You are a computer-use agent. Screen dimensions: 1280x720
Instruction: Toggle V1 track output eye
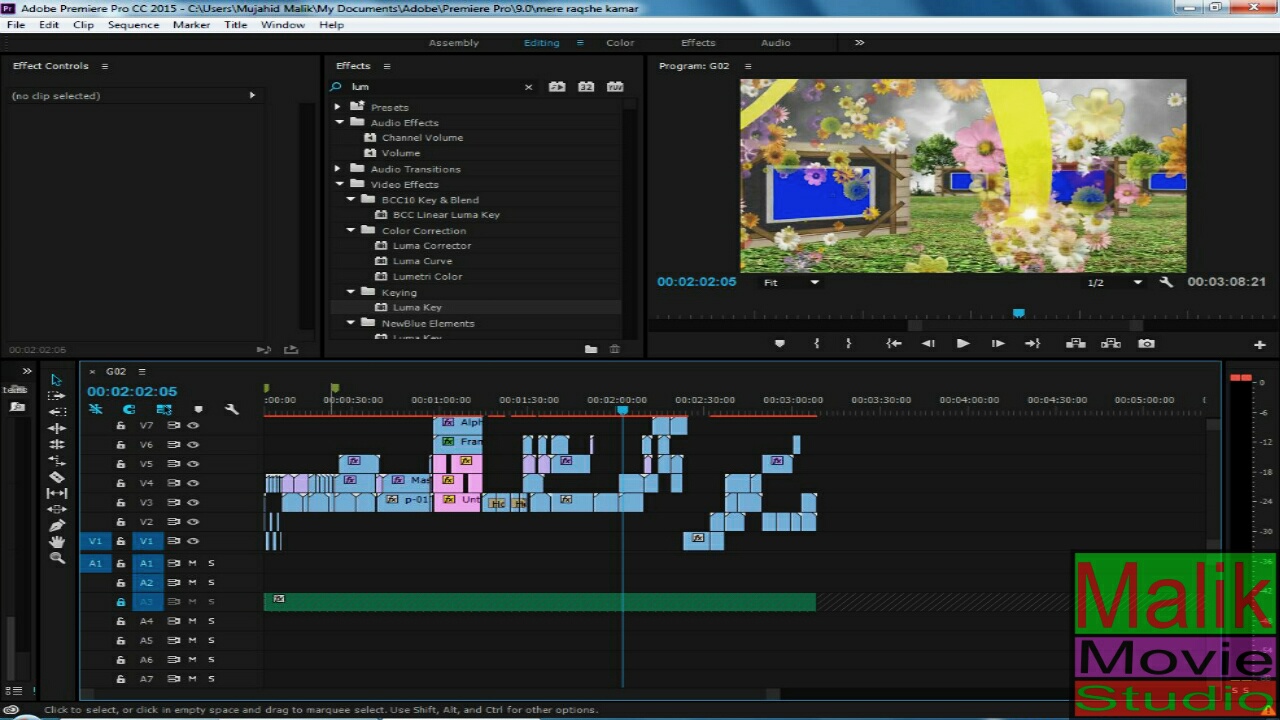pos(193,541)
